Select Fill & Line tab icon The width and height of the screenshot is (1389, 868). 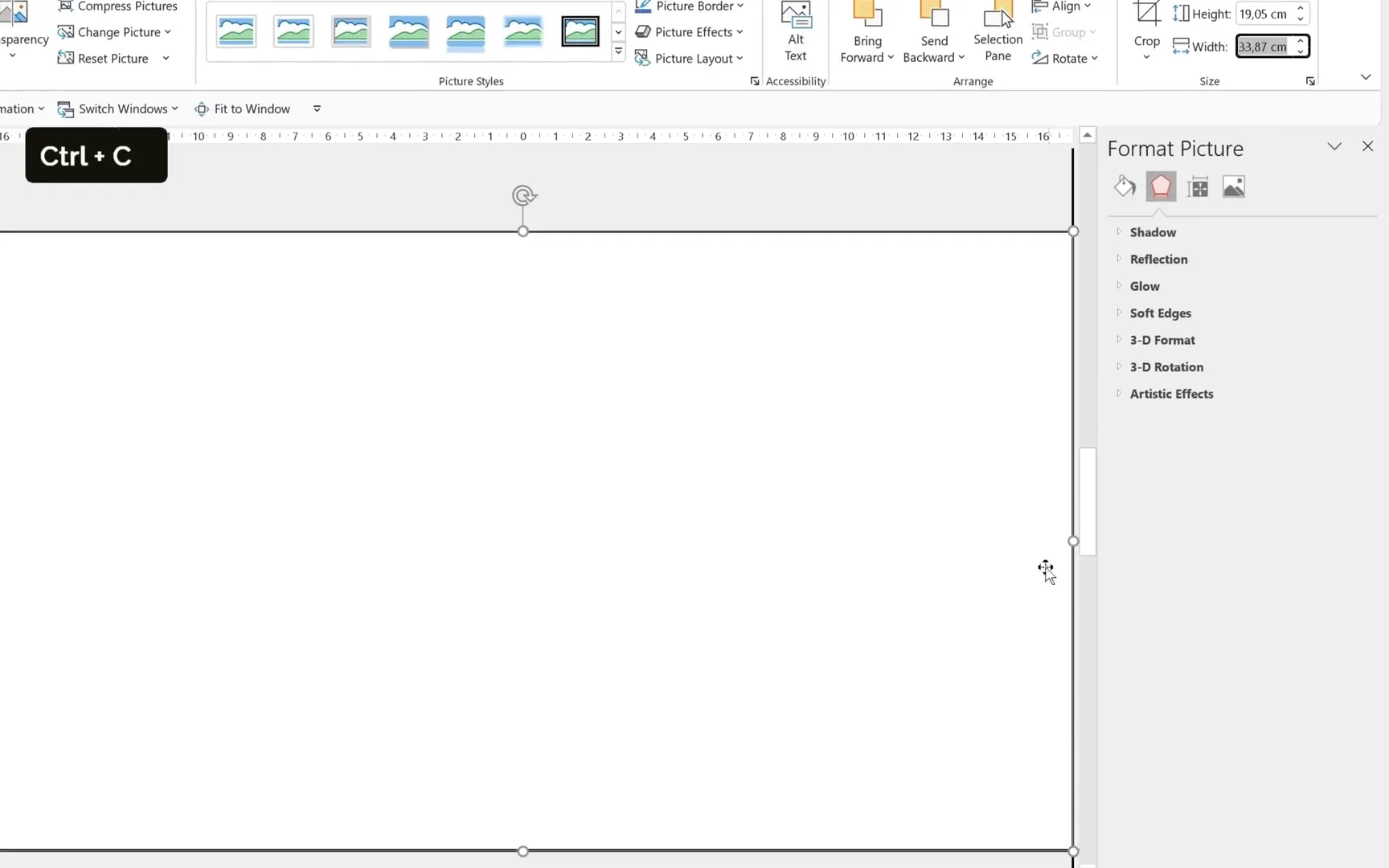point(1125,186)
